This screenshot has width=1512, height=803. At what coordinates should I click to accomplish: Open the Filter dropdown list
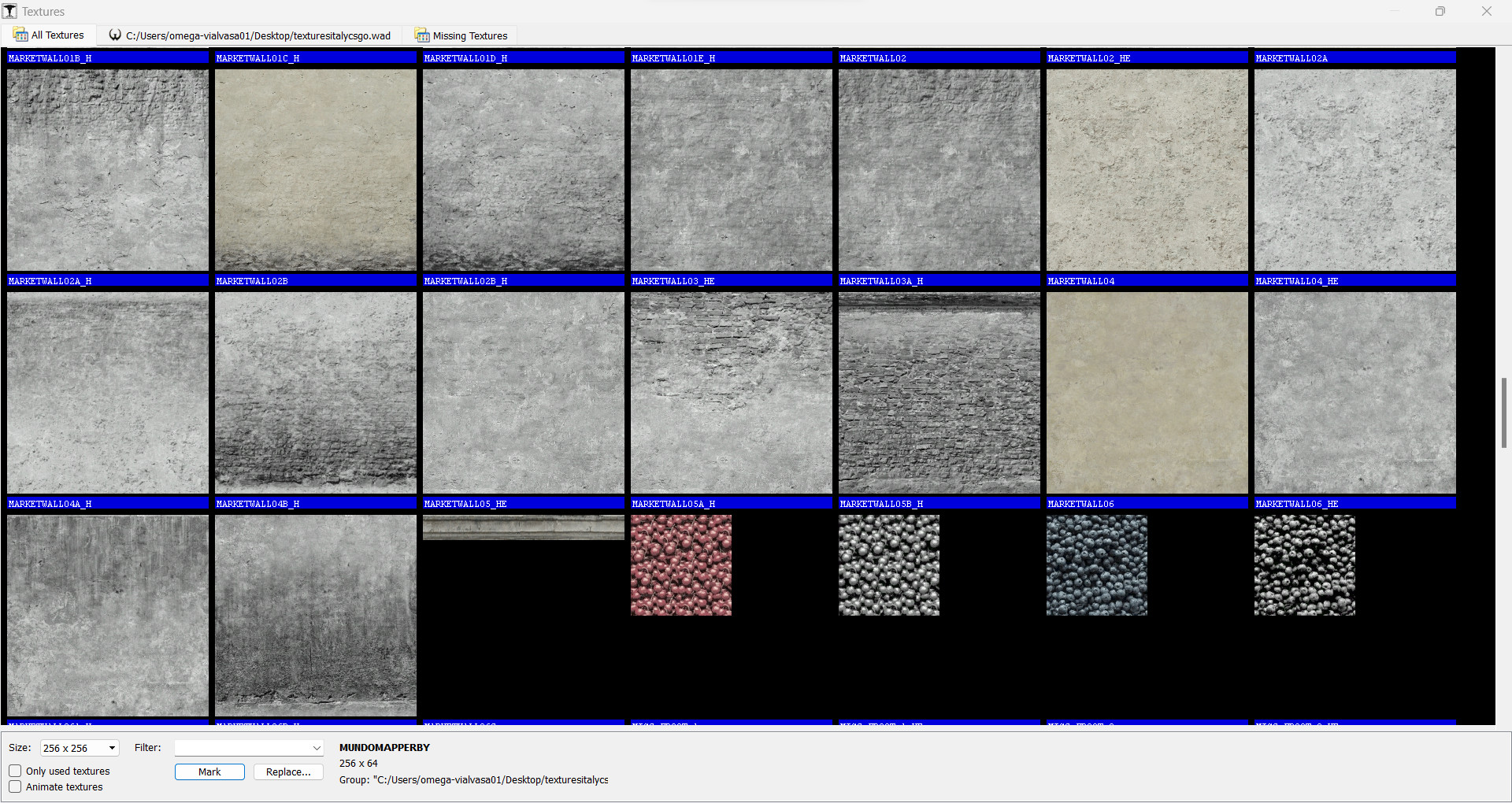pyautogui.click(x=317, y=748)
